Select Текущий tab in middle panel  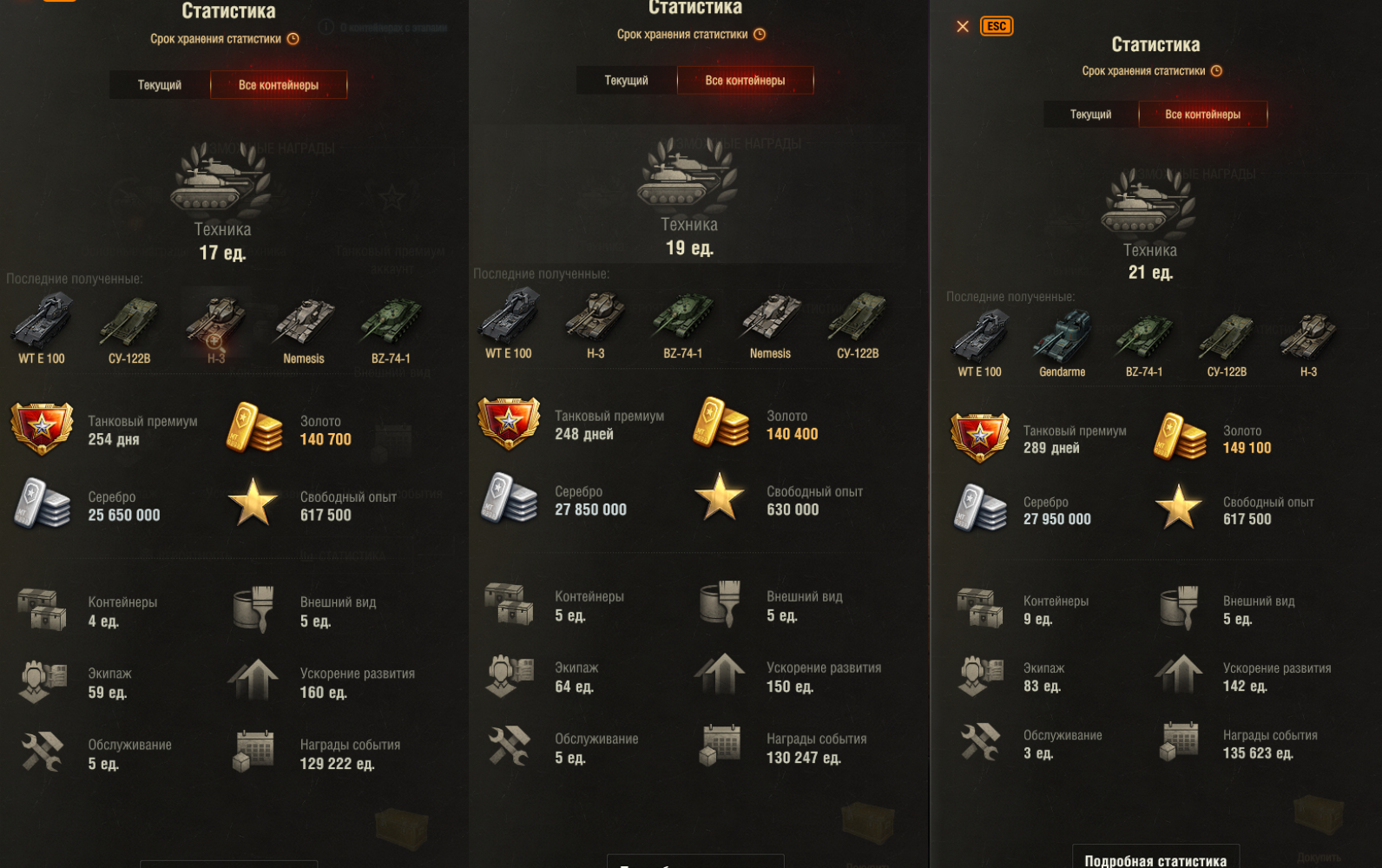point(626,80)
